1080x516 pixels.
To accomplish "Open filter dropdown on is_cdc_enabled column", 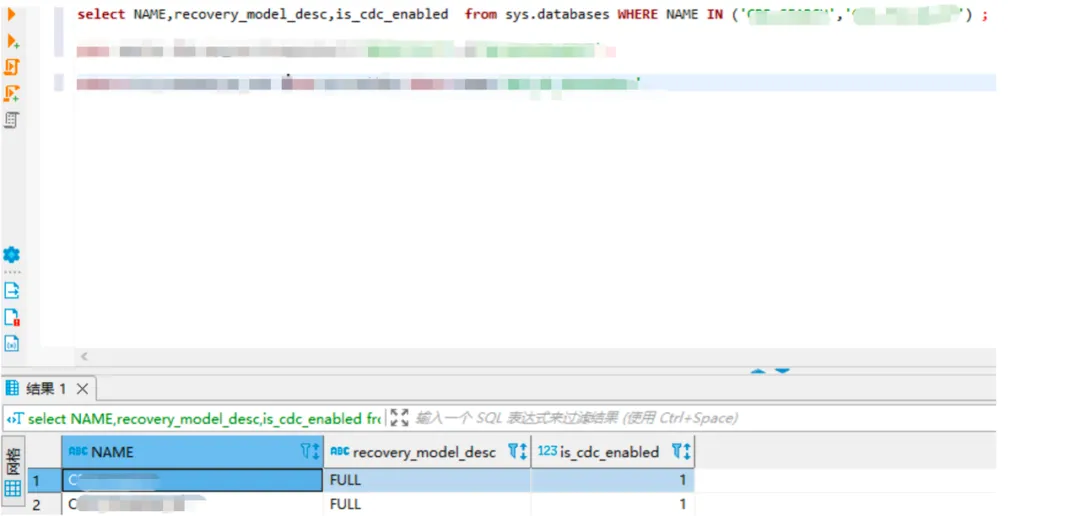I will [x=681, y=452].
